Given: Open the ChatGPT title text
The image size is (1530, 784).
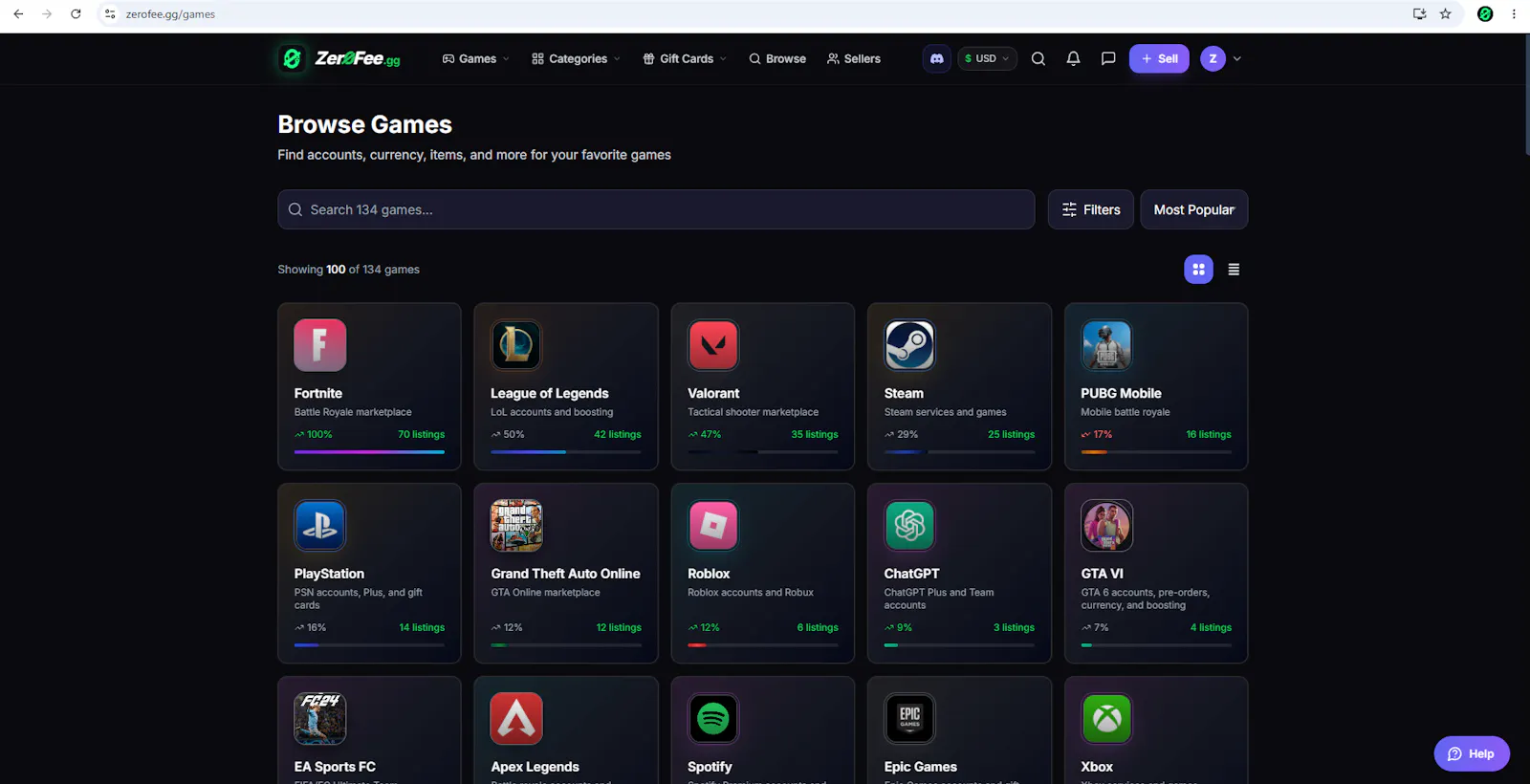Looking at the screenshot, I should point(911,574).
